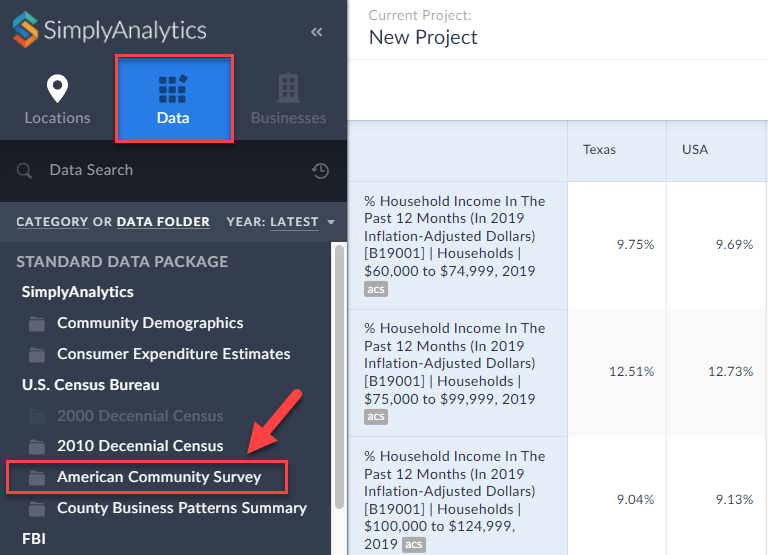Click the SimplyAnalytics data provider heading
This screenshot has height=555, width=768.
[x=77, y=292]
